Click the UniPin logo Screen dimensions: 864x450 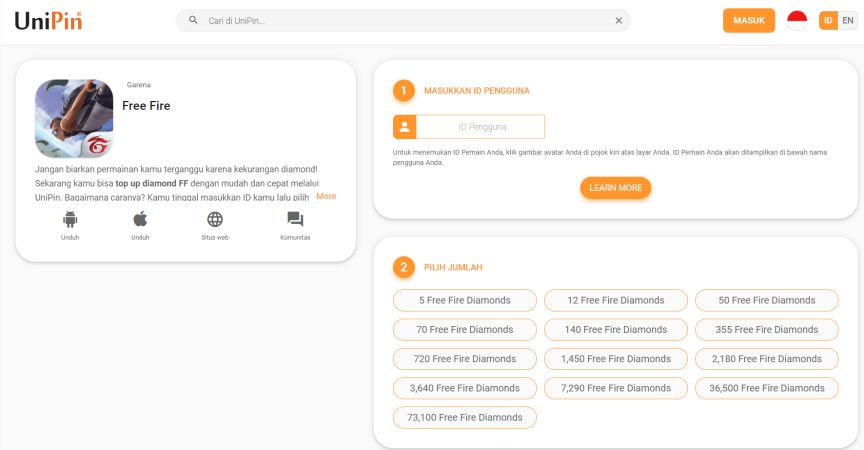pyautogui.click(x=48, y=21)
